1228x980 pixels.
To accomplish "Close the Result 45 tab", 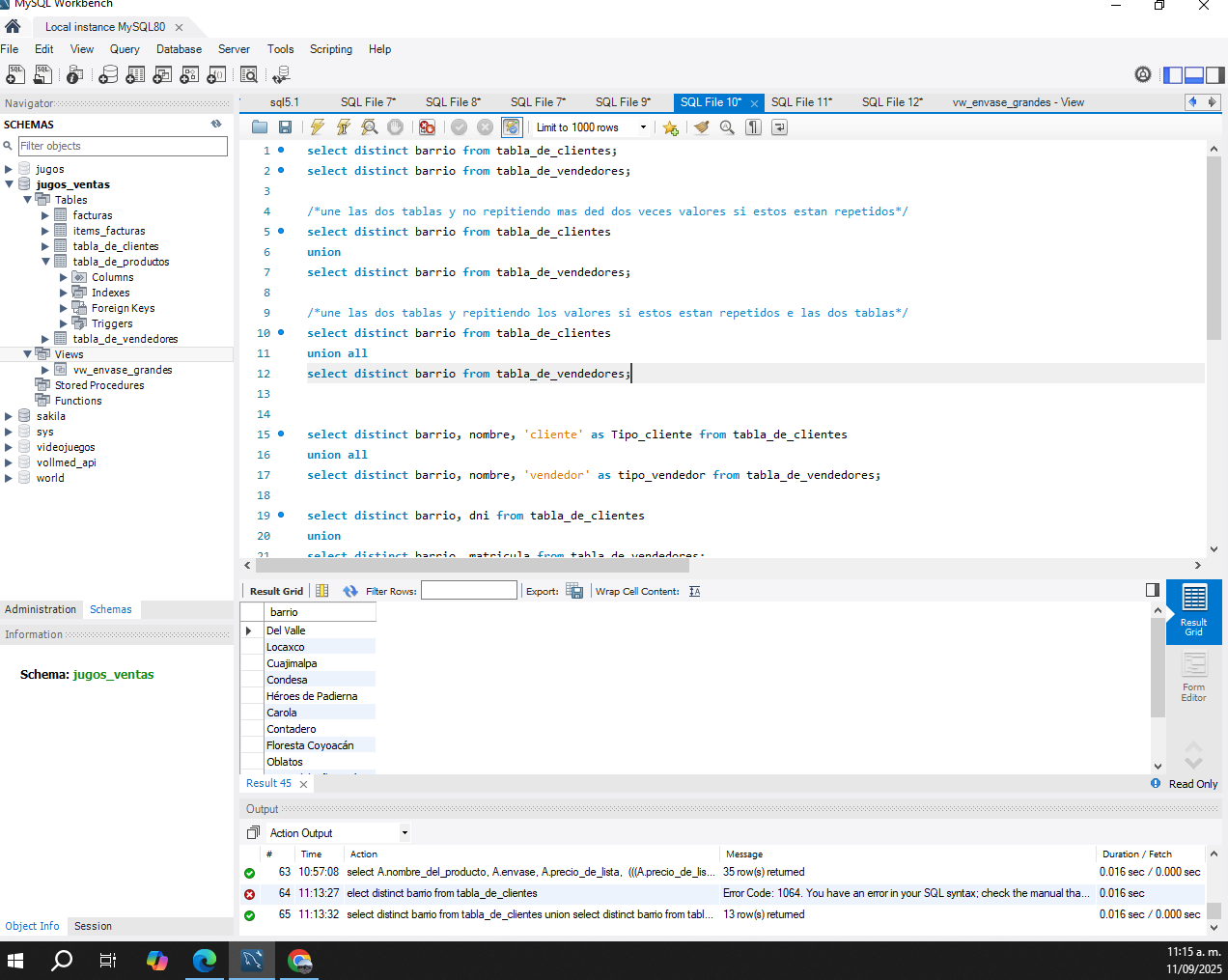I will (303, 784).
